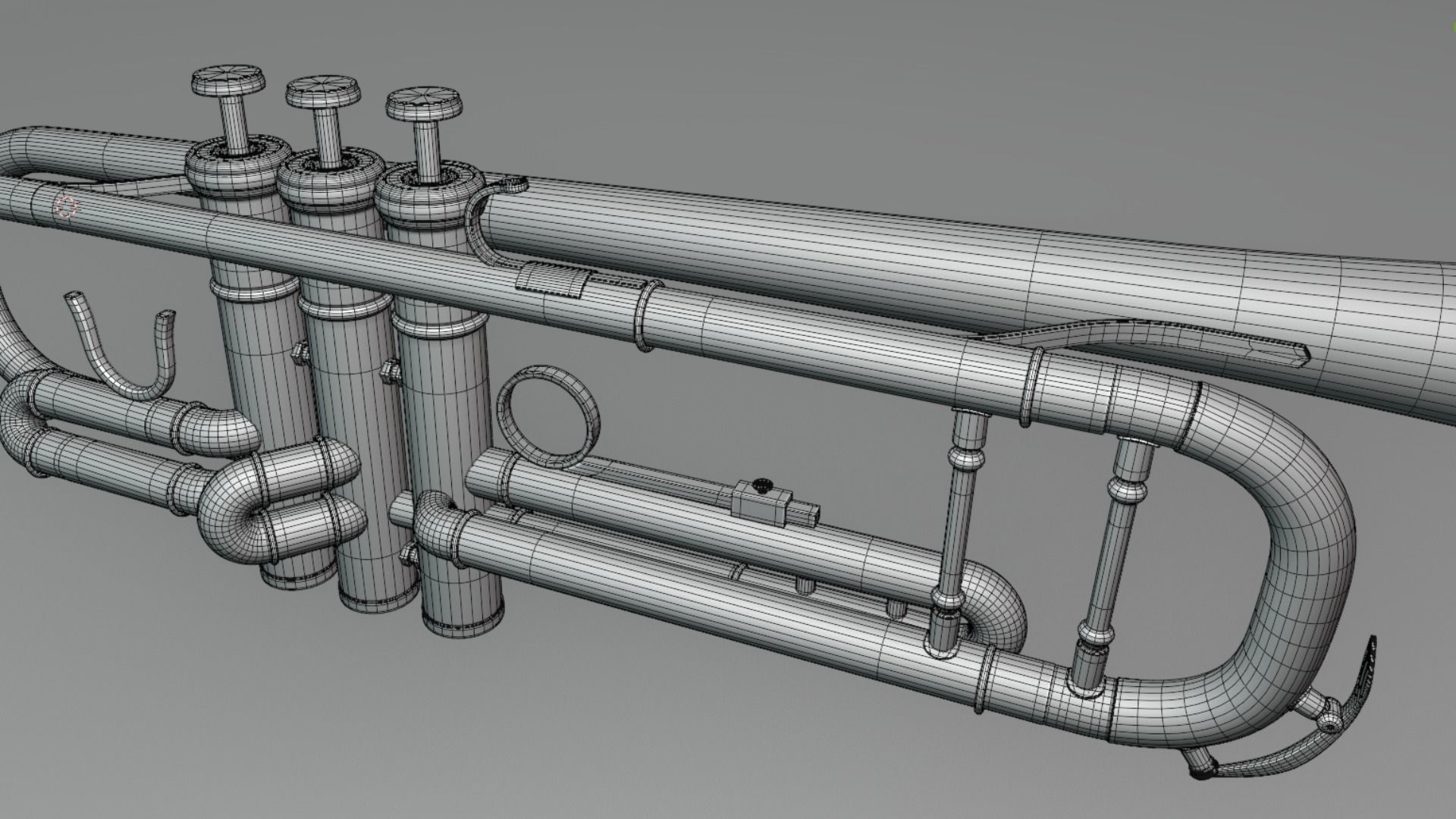Click the red dashed 3D cursor circle
Screen dimensions: 1456x819
tap(67, 207)
